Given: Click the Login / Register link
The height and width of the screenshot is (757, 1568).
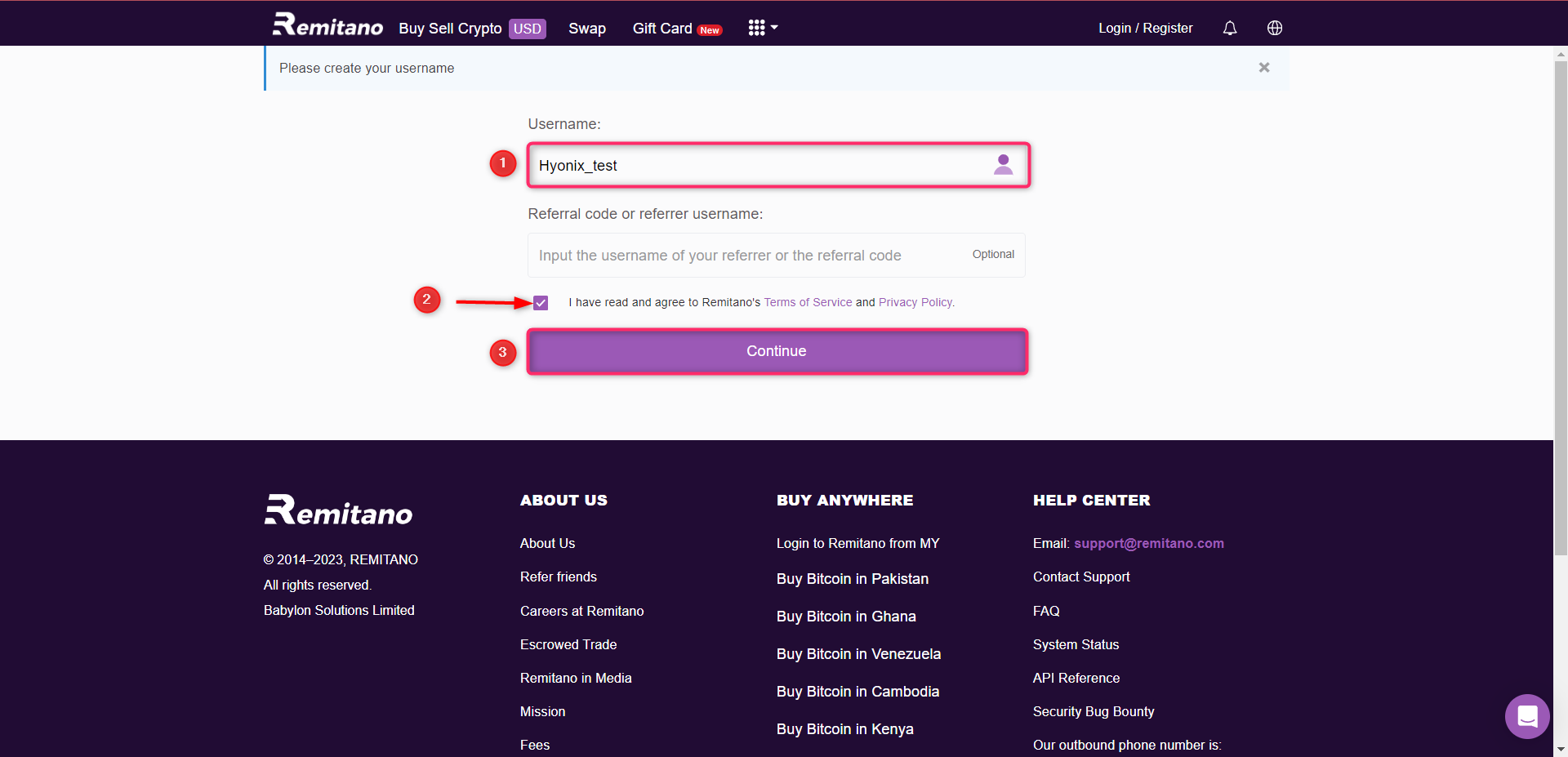Looking at the screenshot, I should (x=1145, y=28).
